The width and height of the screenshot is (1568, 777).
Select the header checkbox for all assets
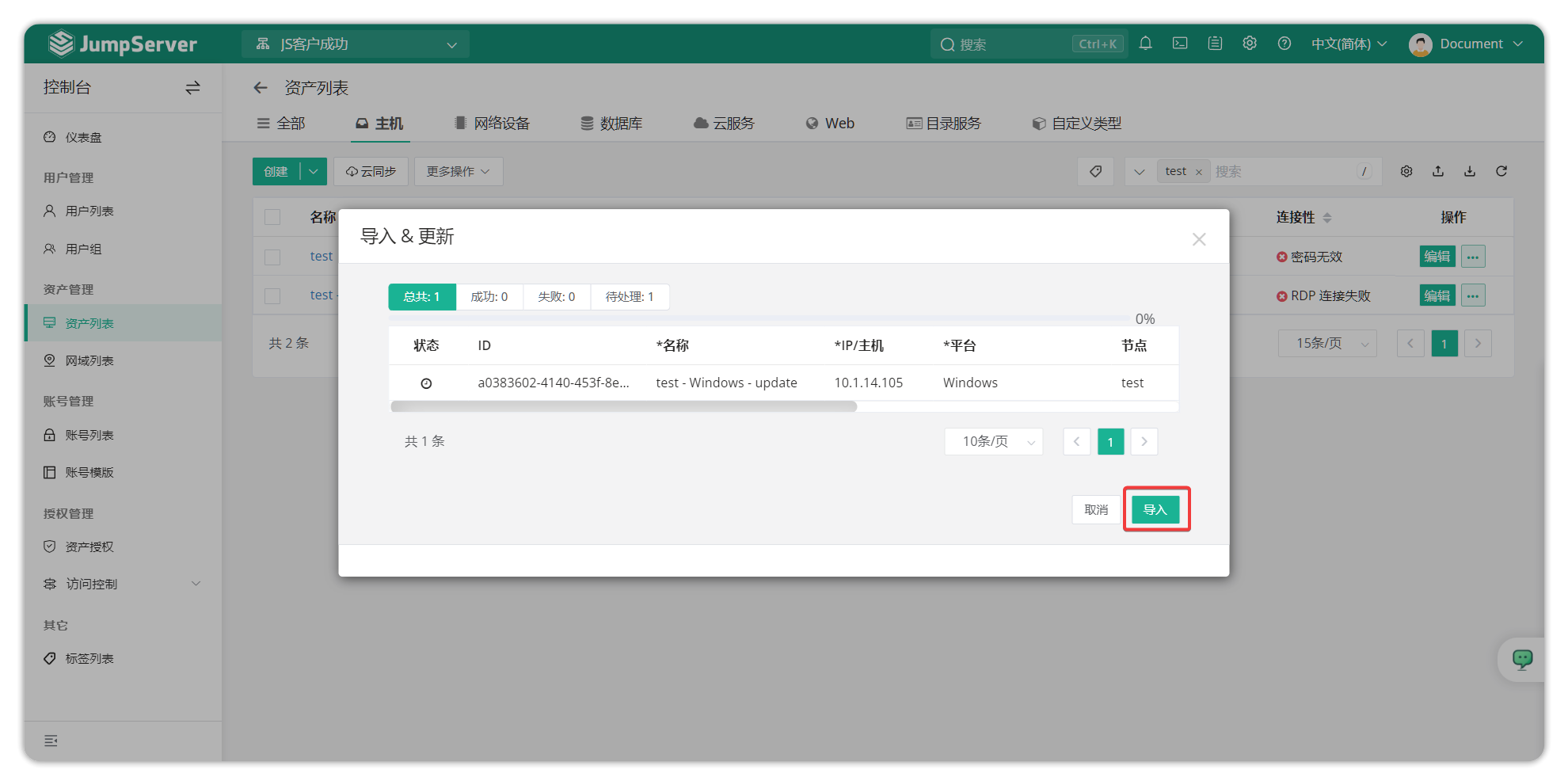[272, 217]
